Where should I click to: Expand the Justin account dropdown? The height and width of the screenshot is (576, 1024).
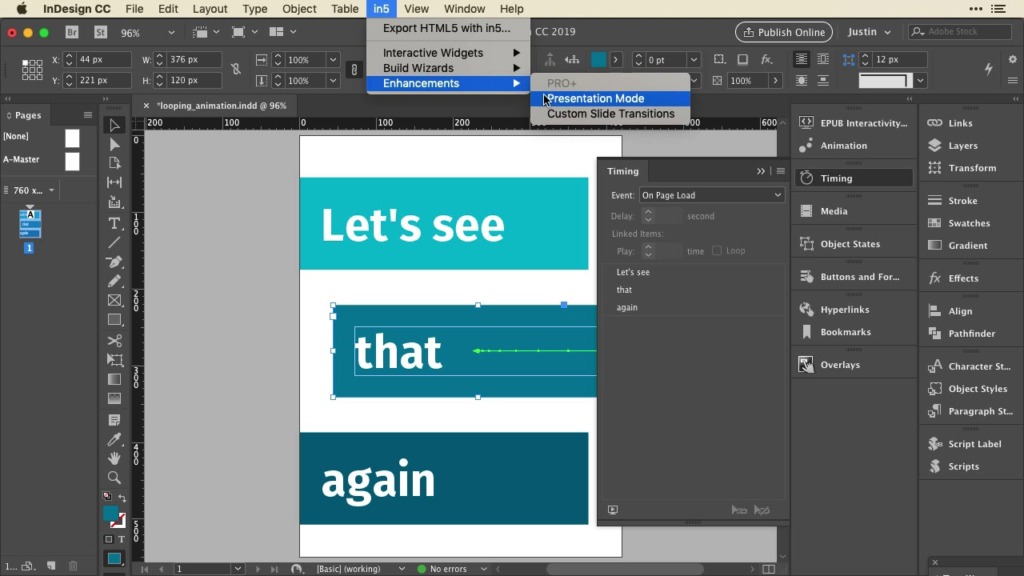(869, 32)
